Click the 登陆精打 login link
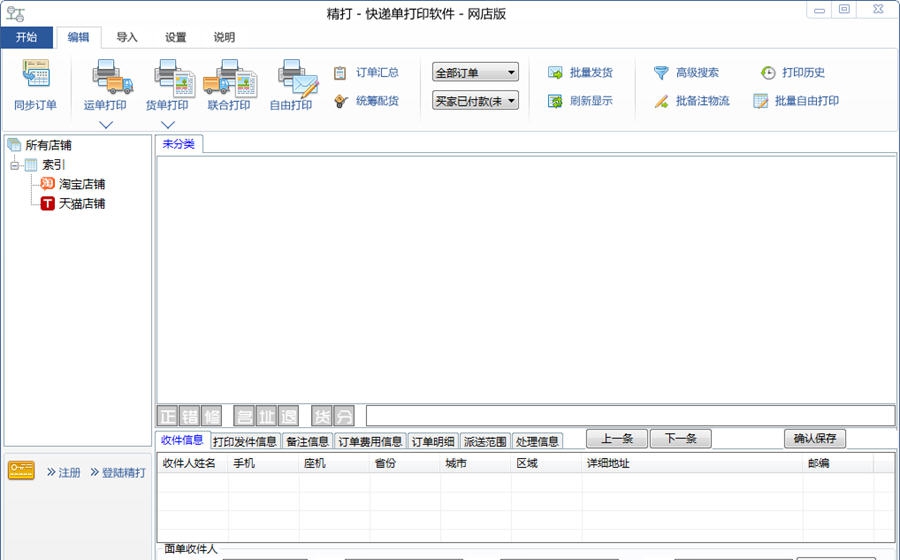The height and width of the screenshot is (560, 900). 117,472
